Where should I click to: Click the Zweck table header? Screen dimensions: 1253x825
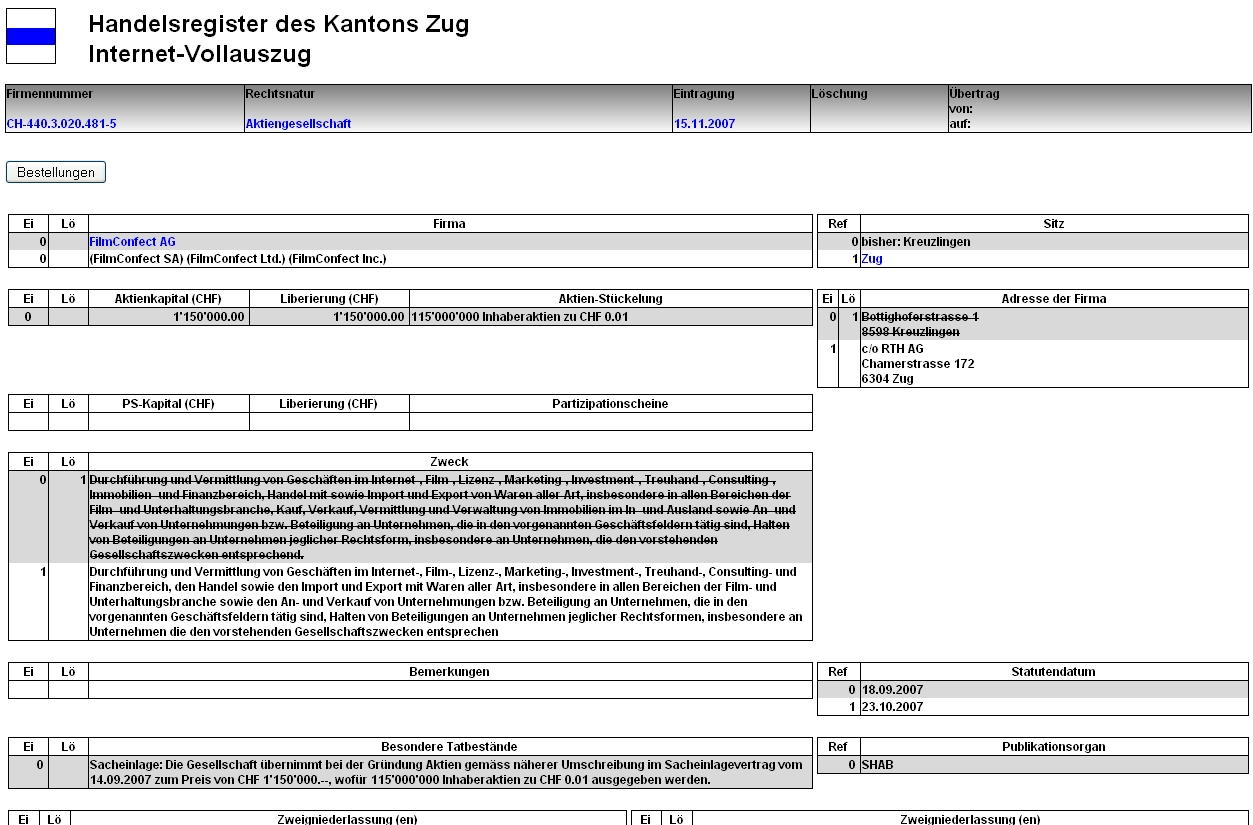tap(449, 462)
